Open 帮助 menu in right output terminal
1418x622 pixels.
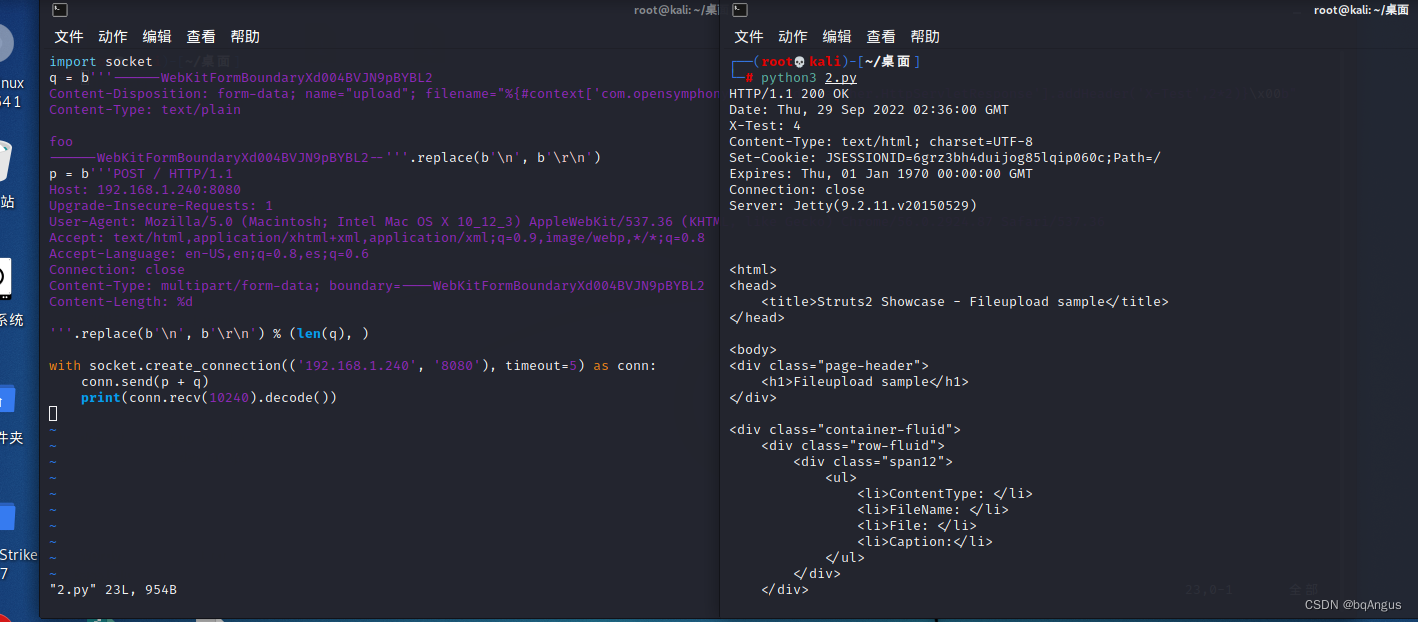tap(925, 37)
